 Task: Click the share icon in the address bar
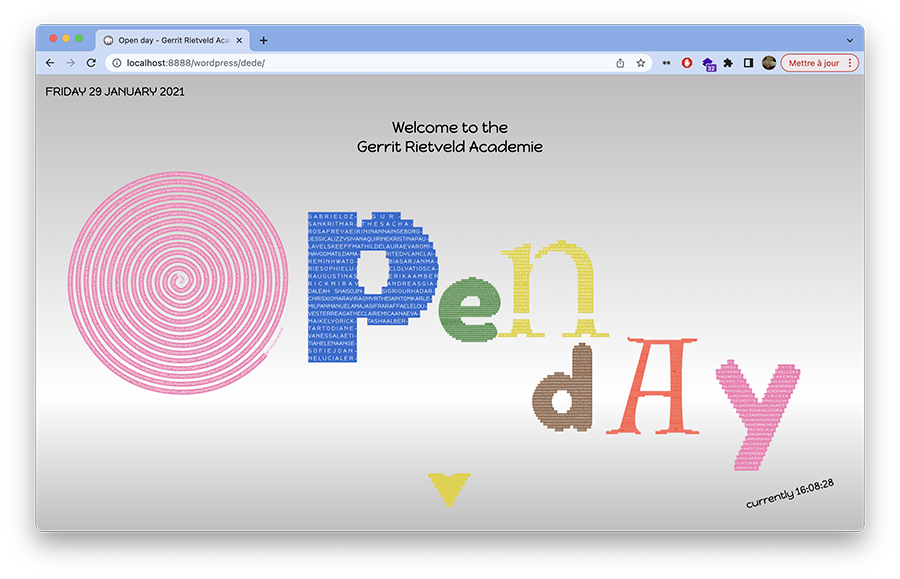pyautogui.click(x=620, y=63)
